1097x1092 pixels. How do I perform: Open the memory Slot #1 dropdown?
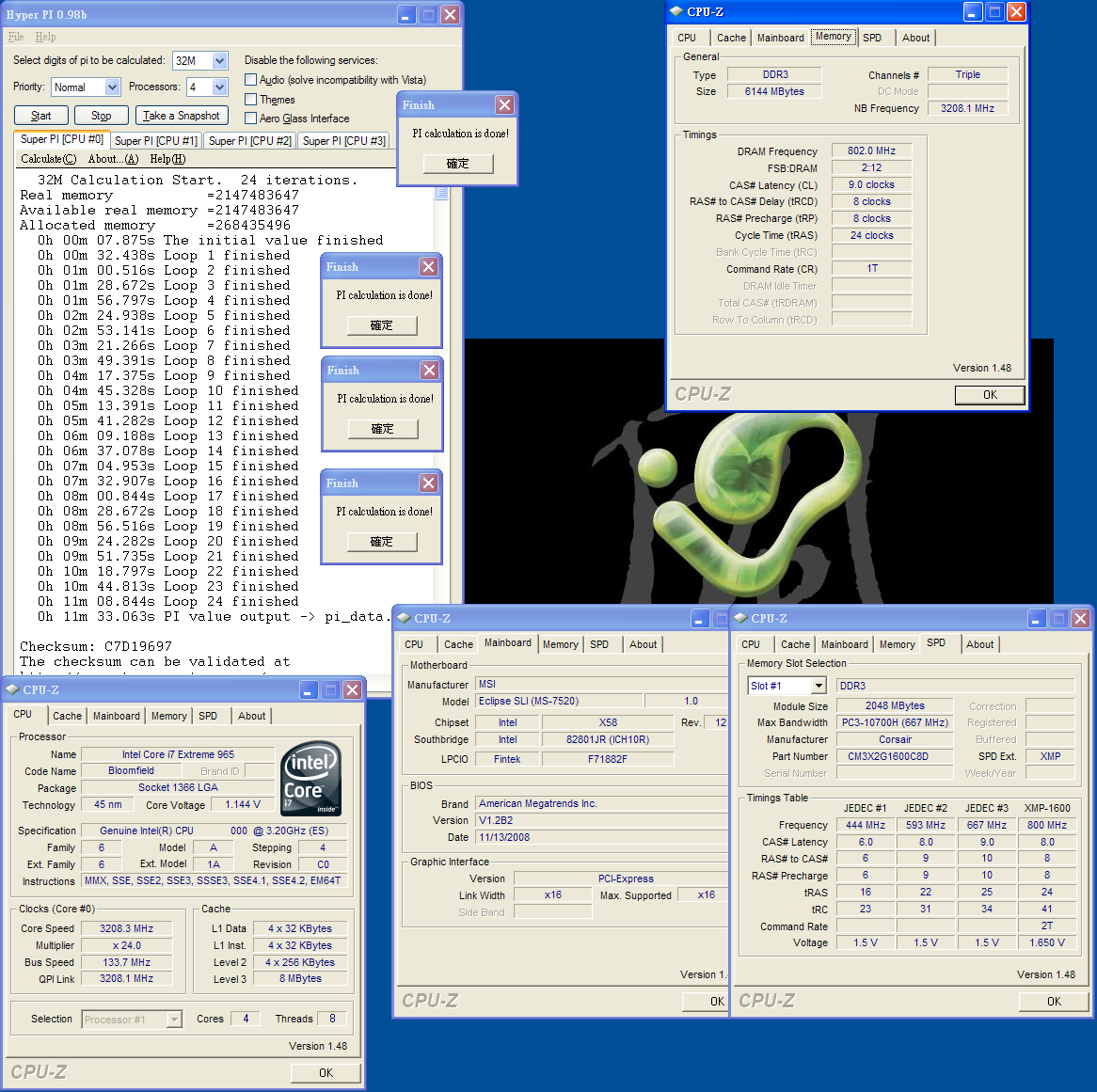click(819, 686)
